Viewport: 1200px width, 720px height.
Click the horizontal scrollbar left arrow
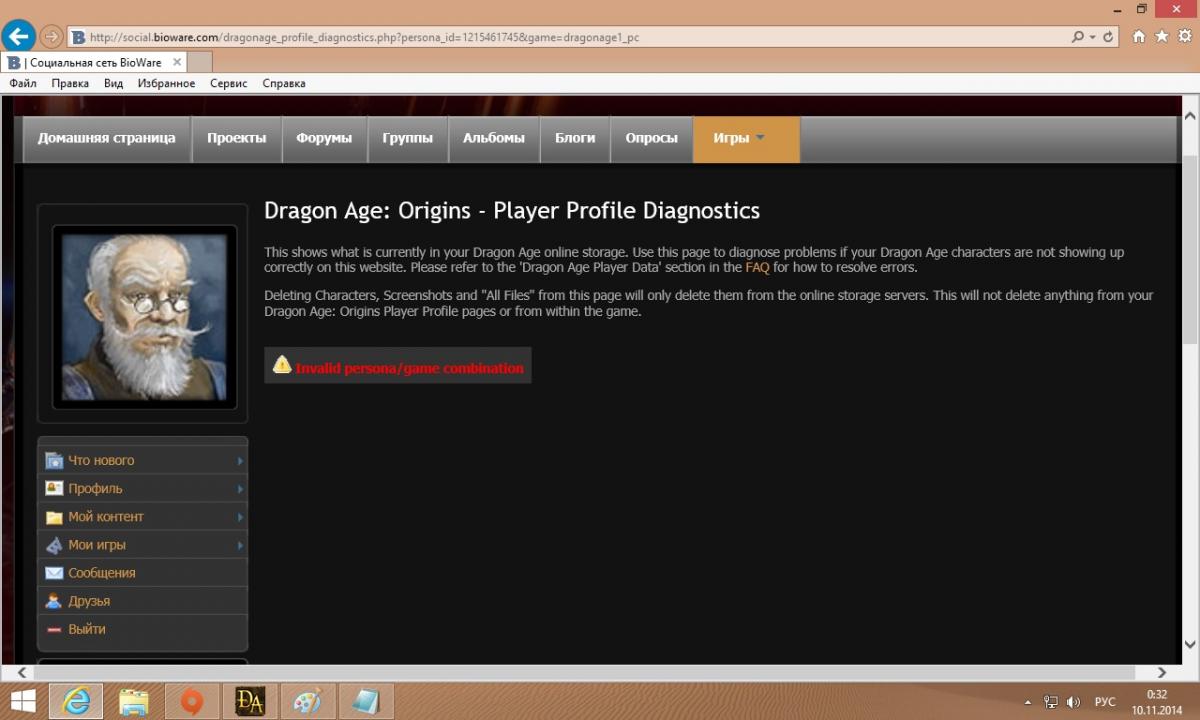pyautogui.click(x=22, y=672)
